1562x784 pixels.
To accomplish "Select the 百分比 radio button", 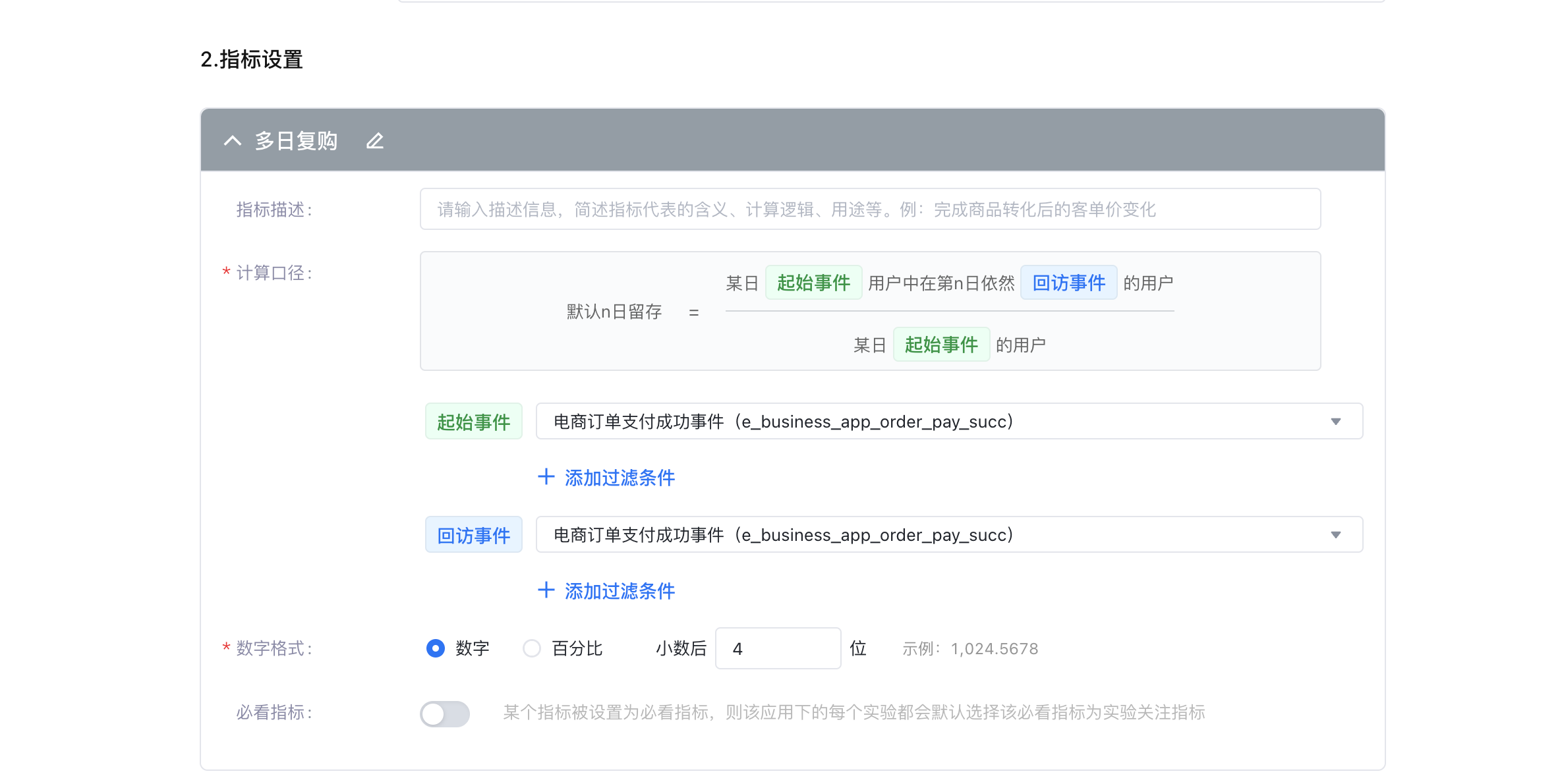I will click(532, 648).
